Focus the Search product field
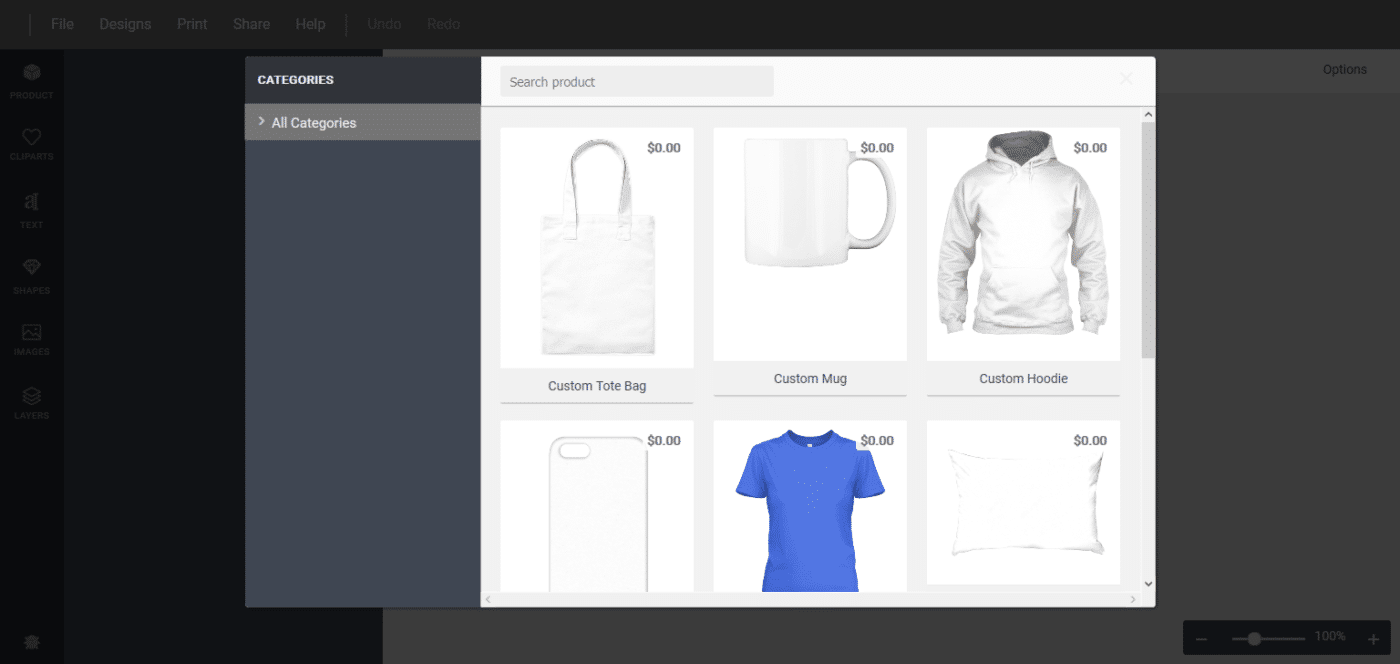Viewport: 1400px width, 664px height. [x=637, y=82]
